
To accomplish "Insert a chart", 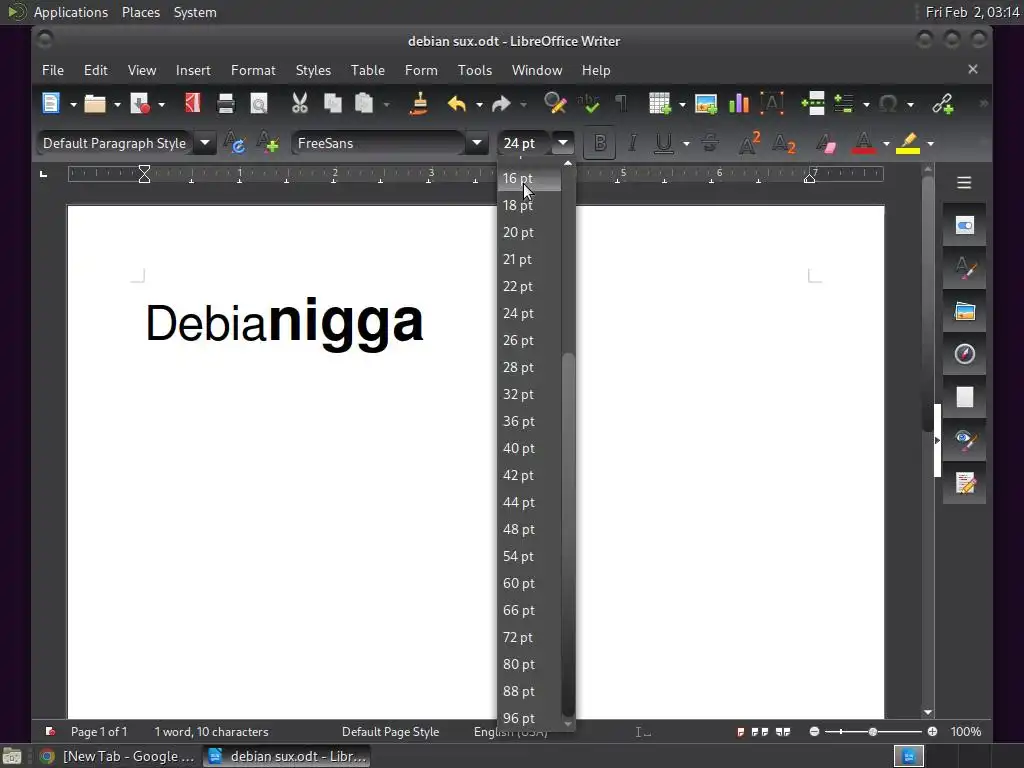I will [x=739, y=103].
